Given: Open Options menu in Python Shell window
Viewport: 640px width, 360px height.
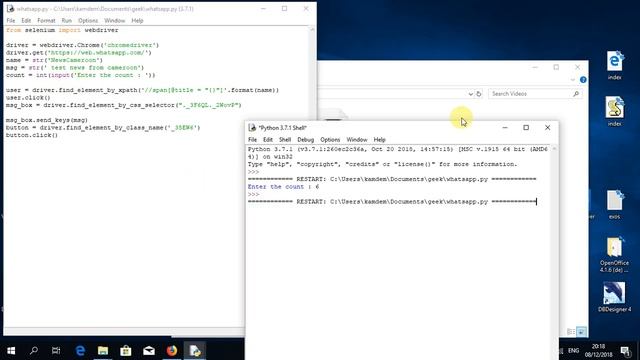Looking at the screenshot, I should click(x=330, y=140).
